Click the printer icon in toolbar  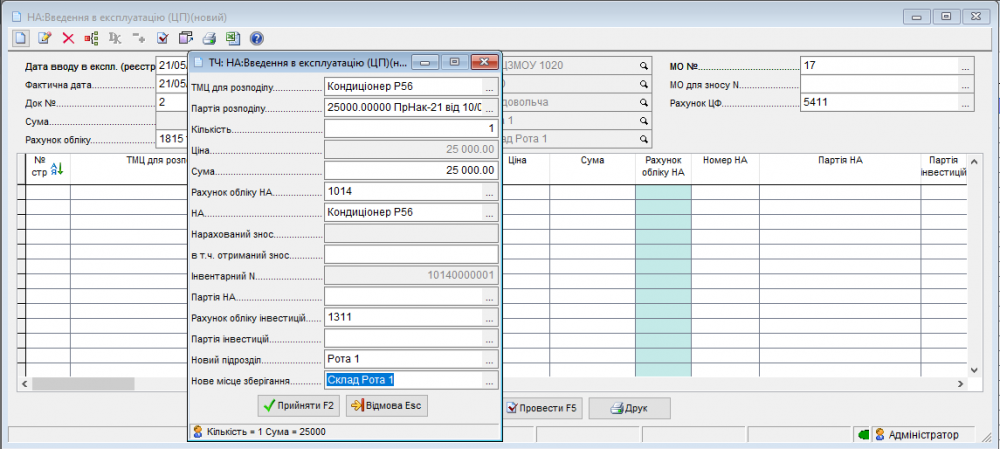tap(210, 38)
